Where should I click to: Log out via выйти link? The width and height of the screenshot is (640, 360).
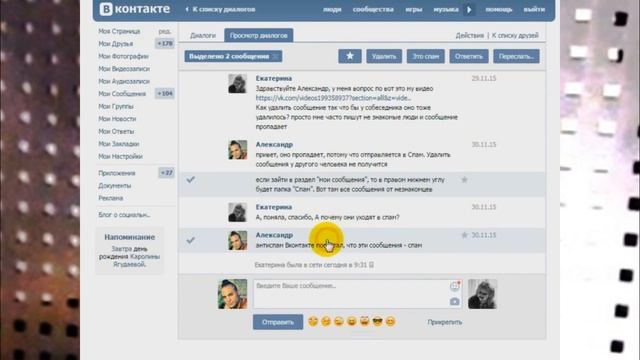534,9
